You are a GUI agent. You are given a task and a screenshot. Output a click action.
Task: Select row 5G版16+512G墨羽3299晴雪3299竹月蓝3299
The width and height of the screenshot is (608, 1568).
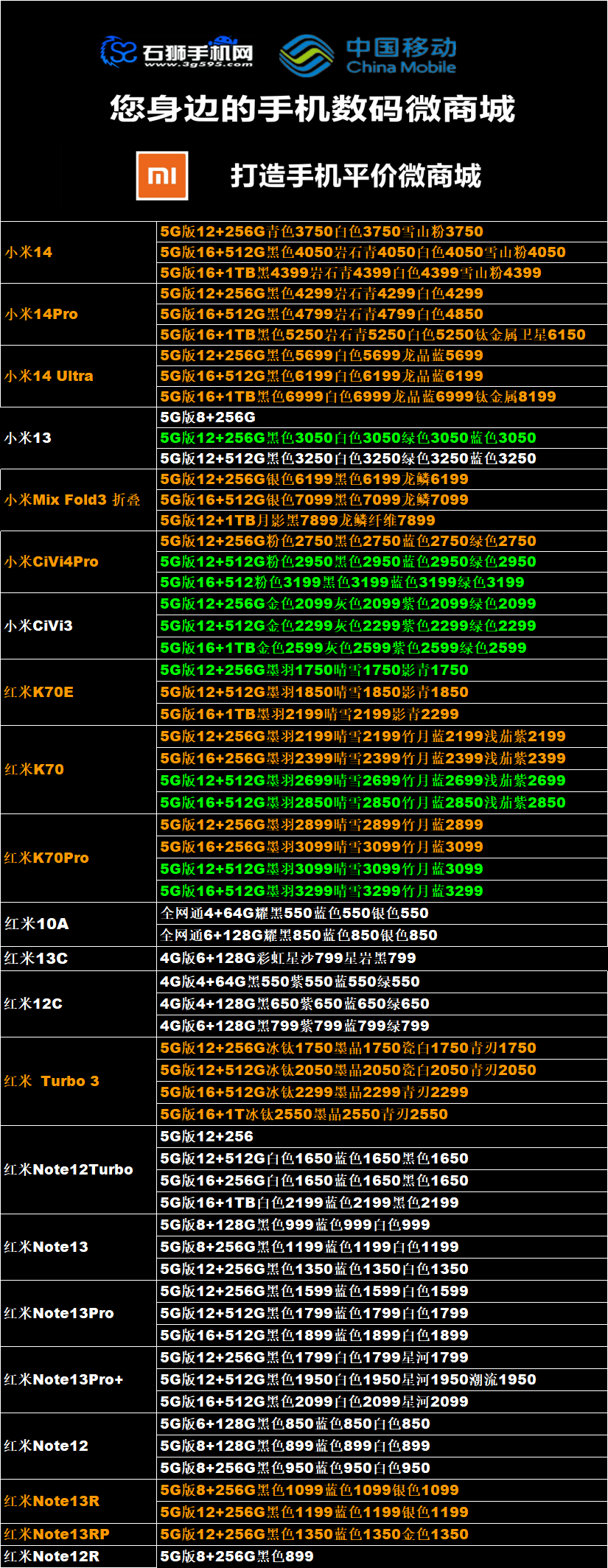(x=382, y=891)
